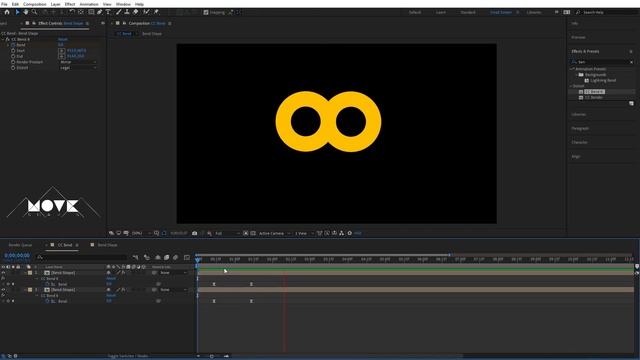Screen dimensions: 640x360
Task: Click the first layer's yellow label color swatch
Action: coord(30,272)
